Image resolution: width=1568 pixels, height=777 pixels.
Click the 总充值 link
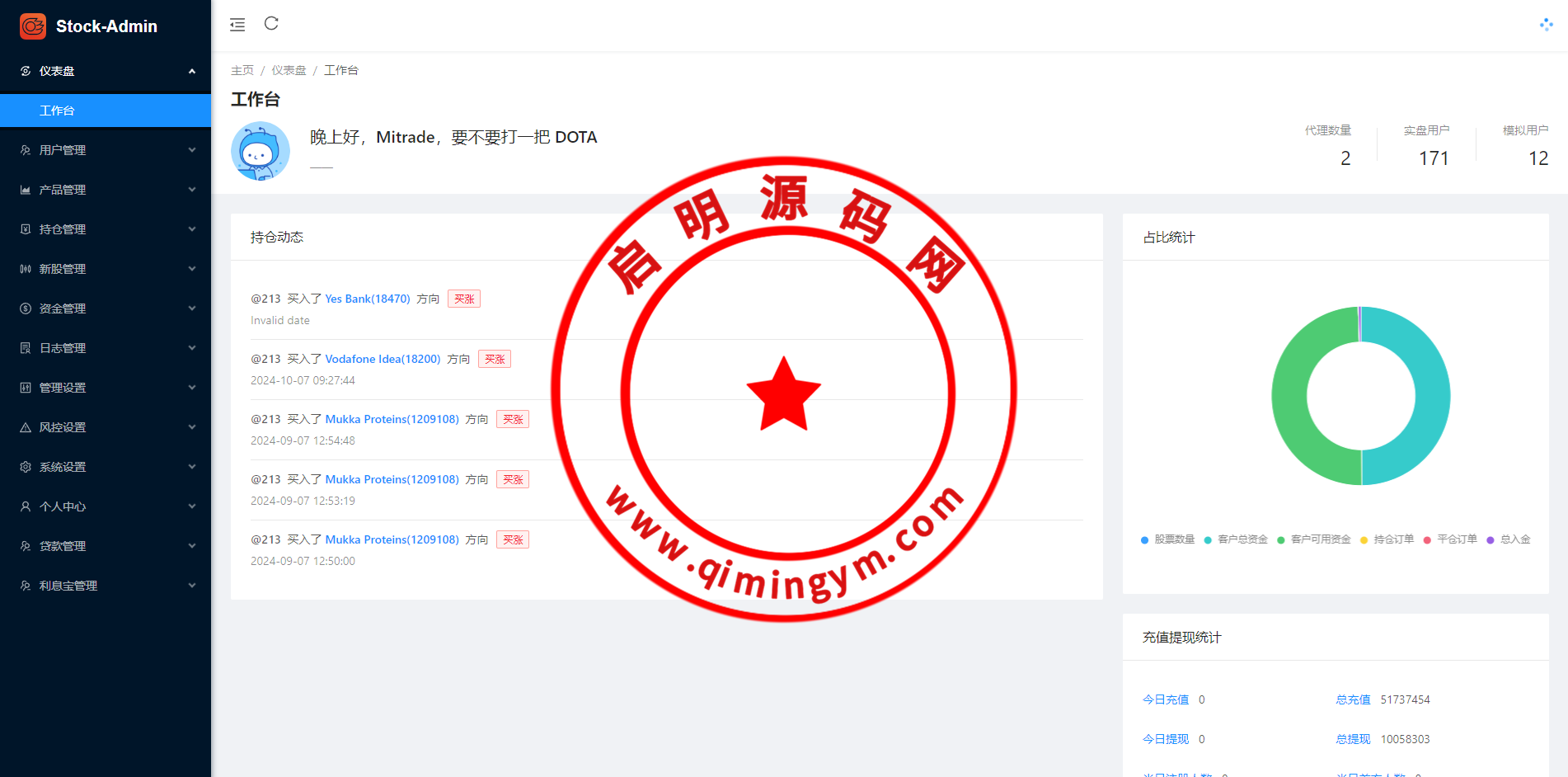click(1353, 699)
